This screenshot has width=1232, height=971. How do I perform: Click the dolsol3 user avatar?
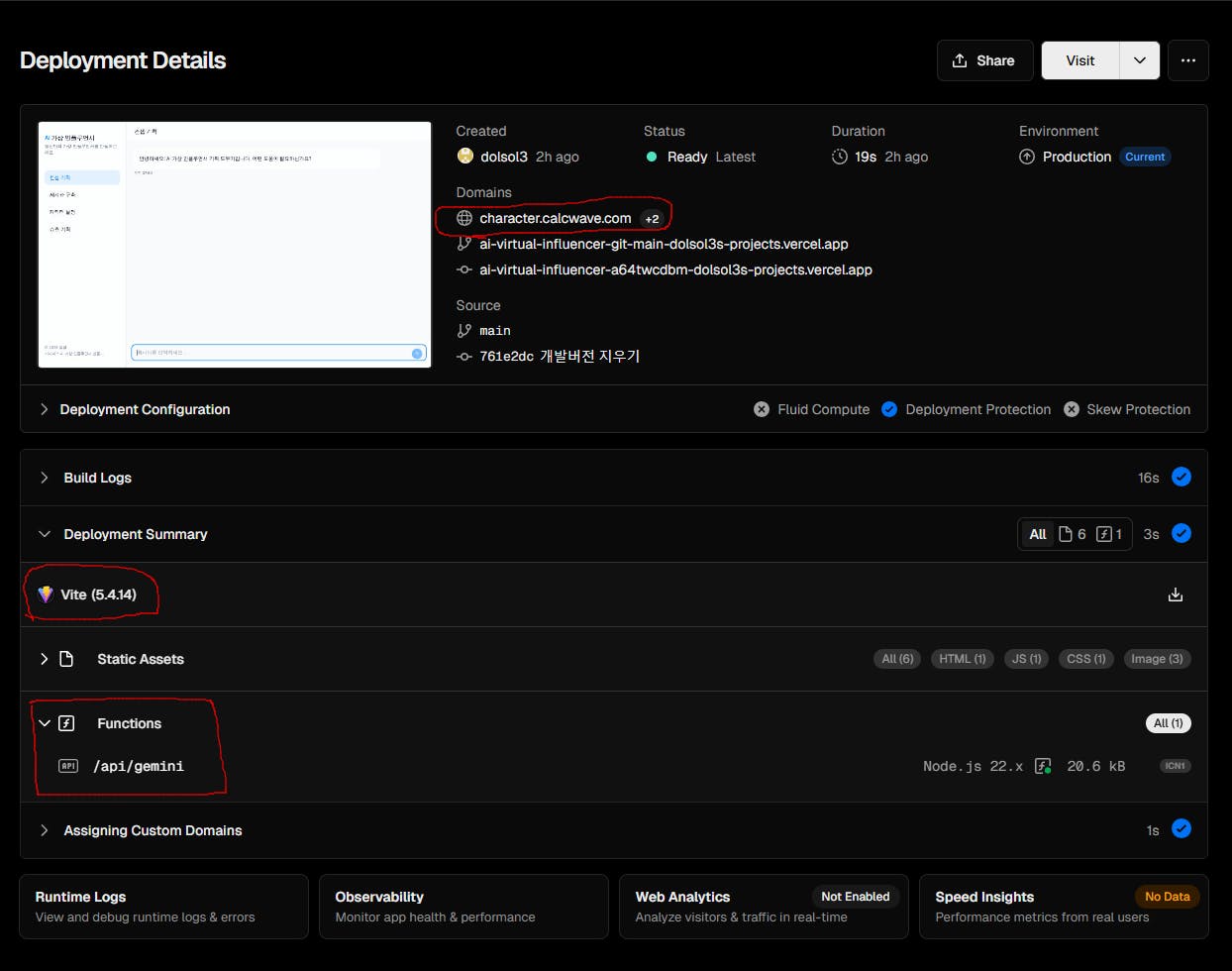click(x=464, y=157)
